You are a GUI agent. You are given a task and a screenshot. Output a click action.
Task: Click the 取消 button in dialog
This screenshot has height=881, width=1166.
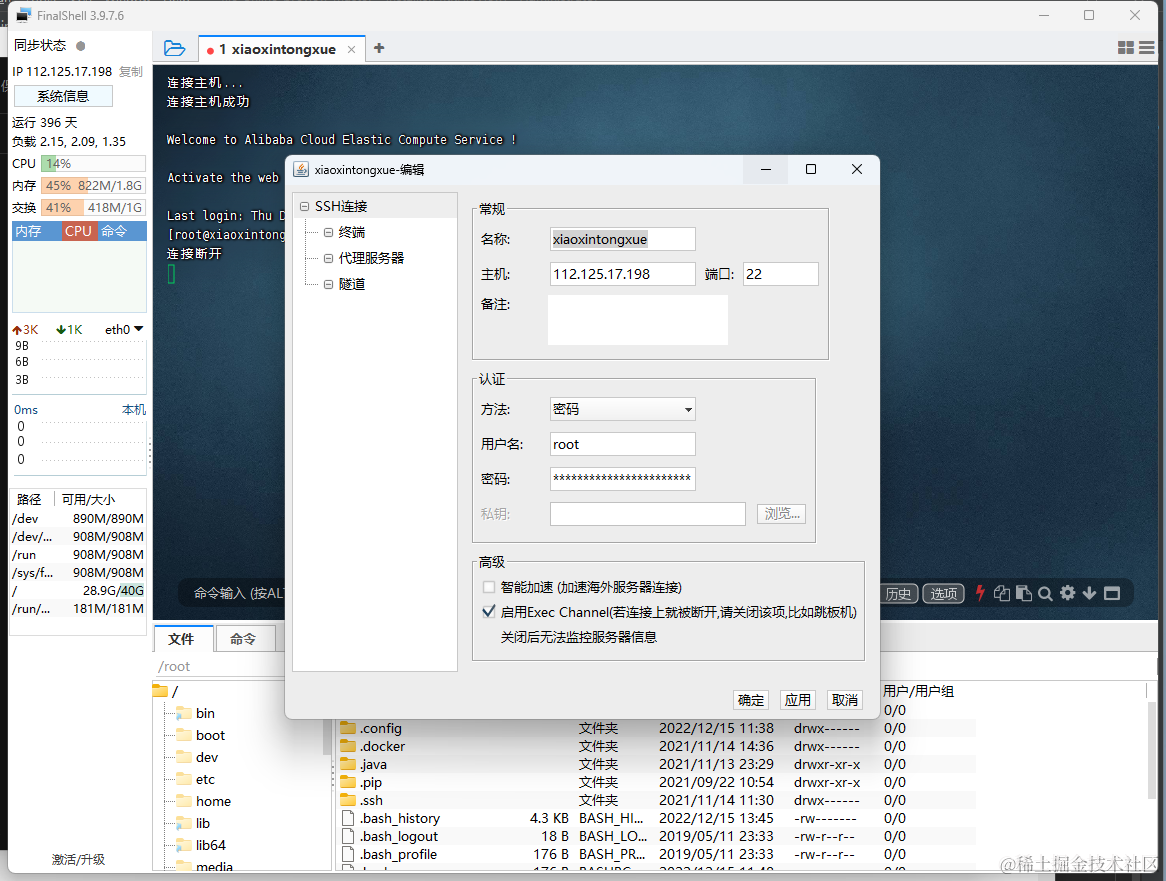pyautogui.click(x=844, y=700)
